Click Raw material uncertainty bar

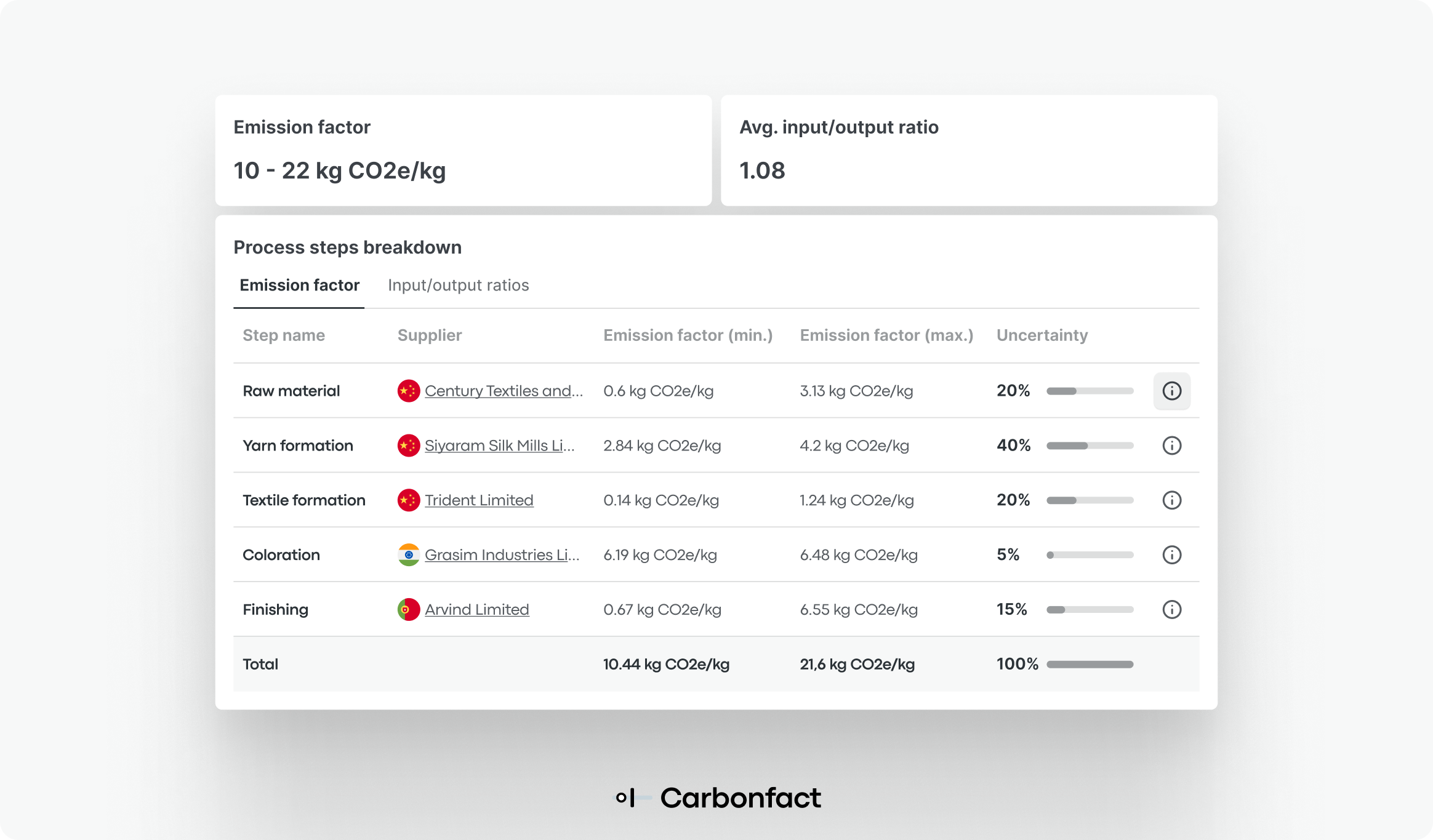(1090, 391)
